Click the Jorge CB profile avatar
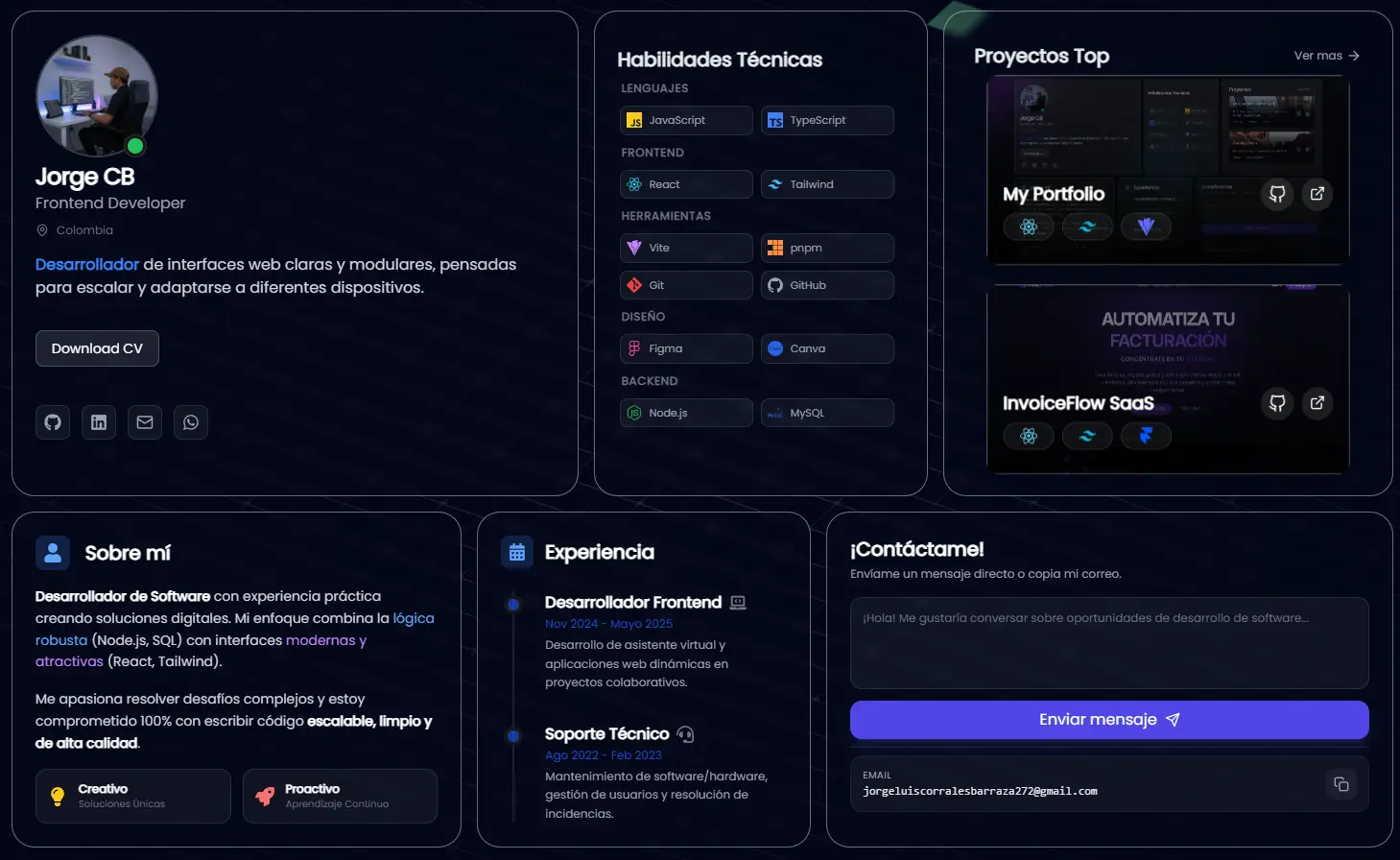The width and height of the screenshot is (1400, 860). [x=96, y=96]
